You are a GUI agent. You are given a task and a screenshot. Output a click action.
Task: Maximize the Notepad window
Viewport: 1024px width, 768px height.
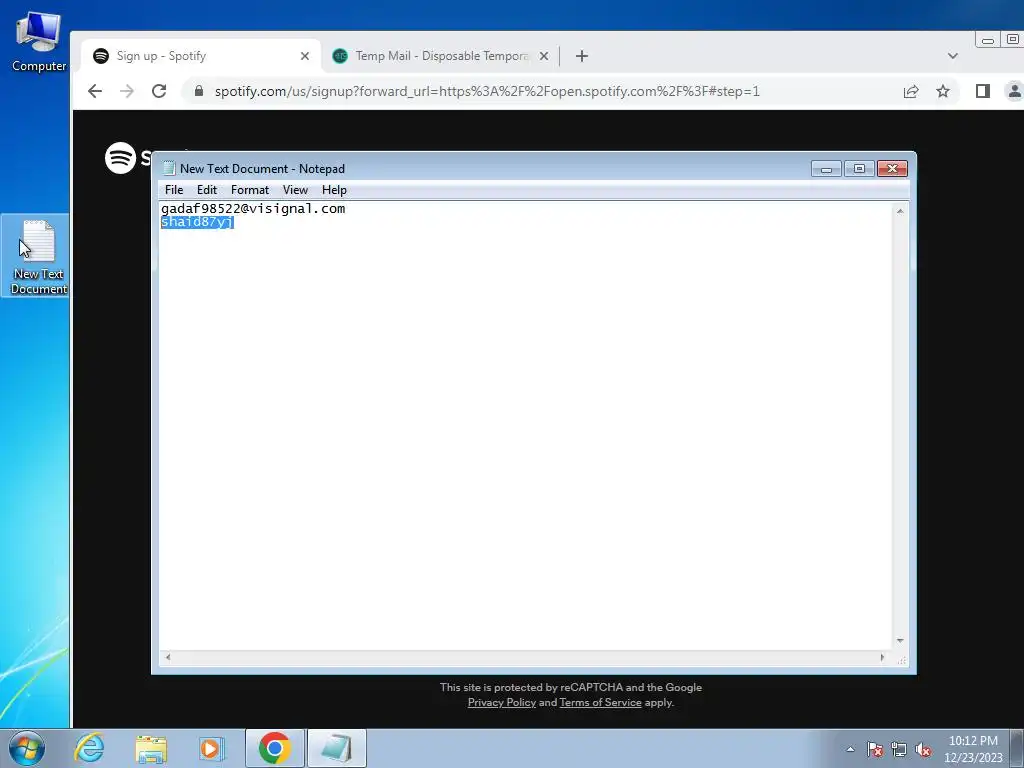(x=859, y=168)
